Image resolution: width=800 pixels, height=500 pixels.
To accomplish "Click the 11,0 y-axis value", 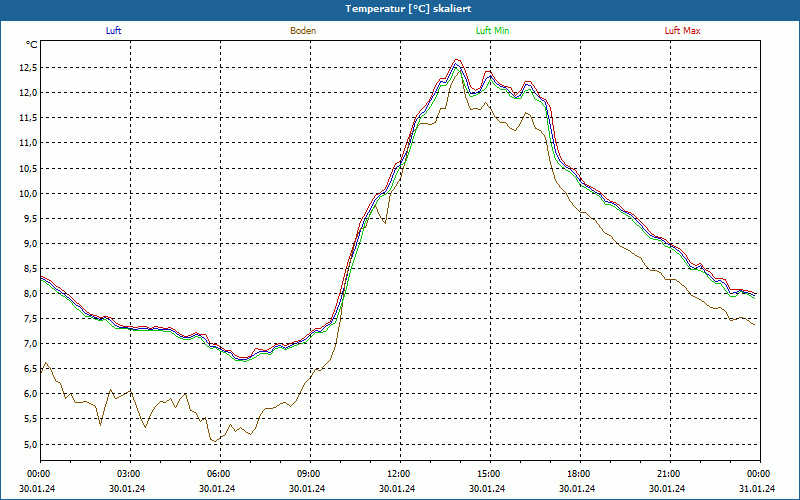I will coord(28,143).
